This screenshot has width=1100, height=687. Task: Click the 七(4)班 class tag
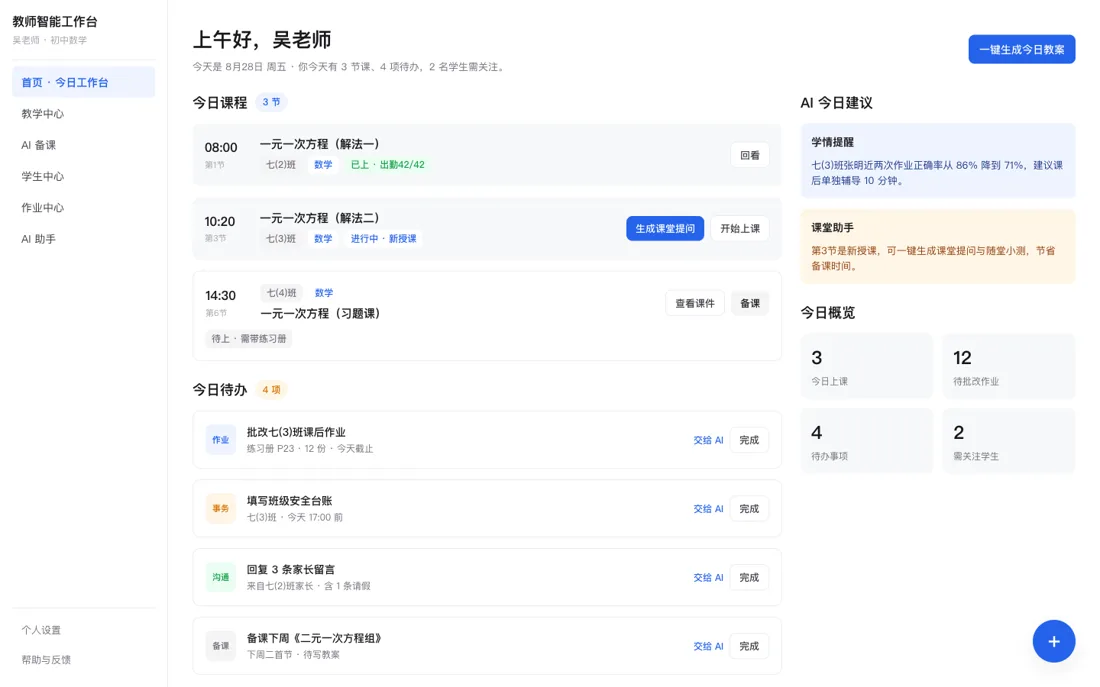tap(281, 293)
